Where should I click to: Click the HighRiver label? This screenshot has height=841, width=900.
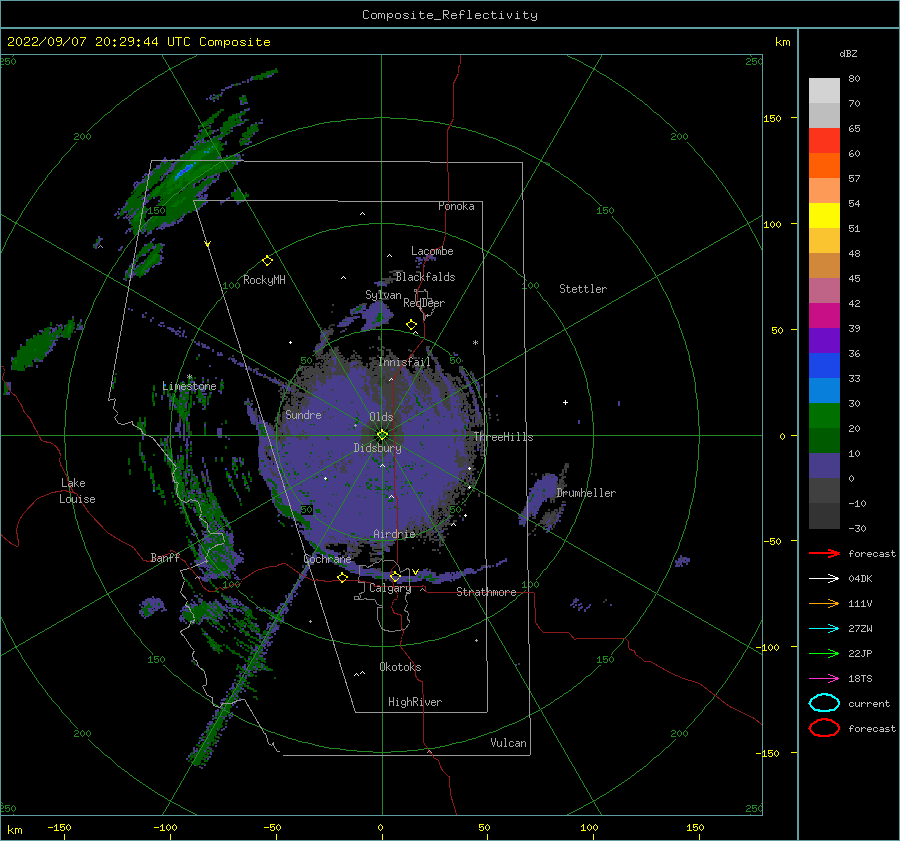tap(415, 702)
